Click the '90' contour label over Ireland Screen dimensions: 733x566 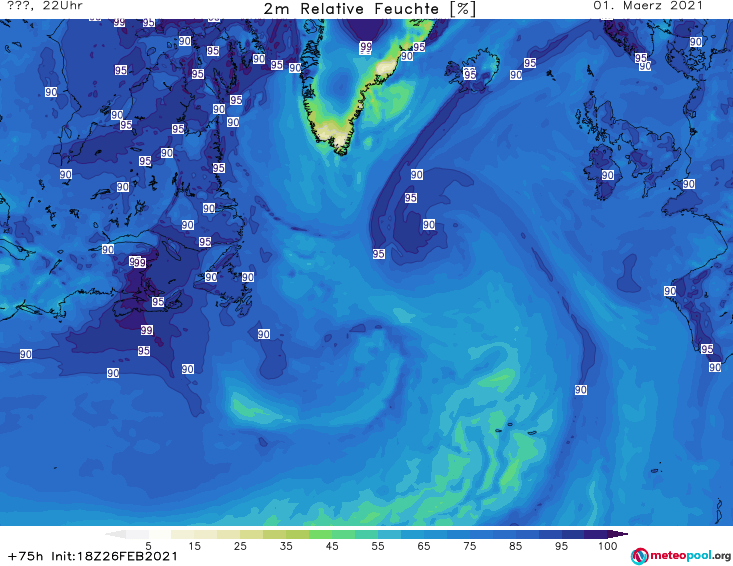607,175
